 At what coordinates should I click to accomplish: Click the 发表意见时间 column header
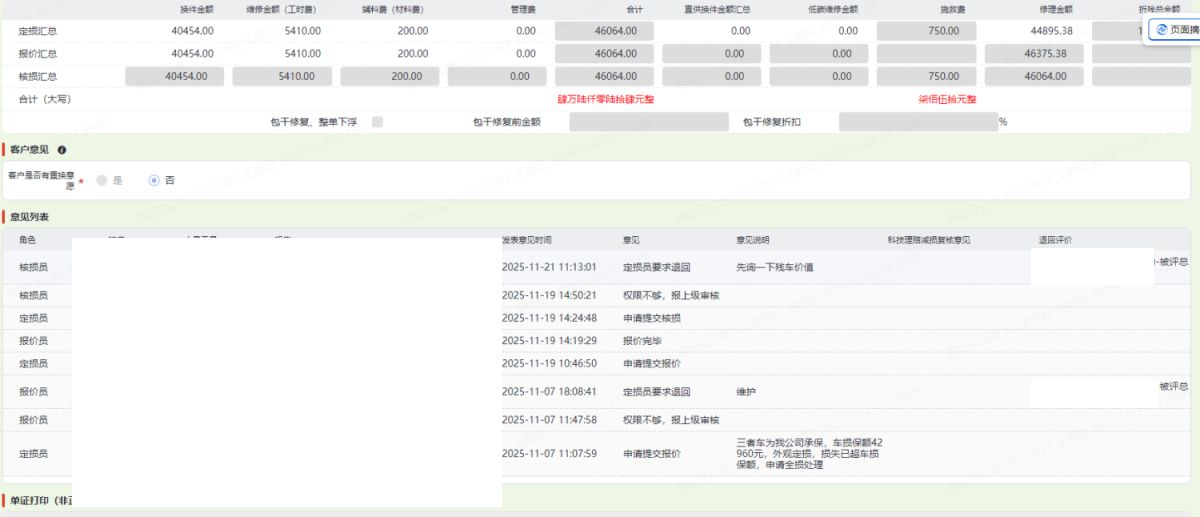point(526,241)
